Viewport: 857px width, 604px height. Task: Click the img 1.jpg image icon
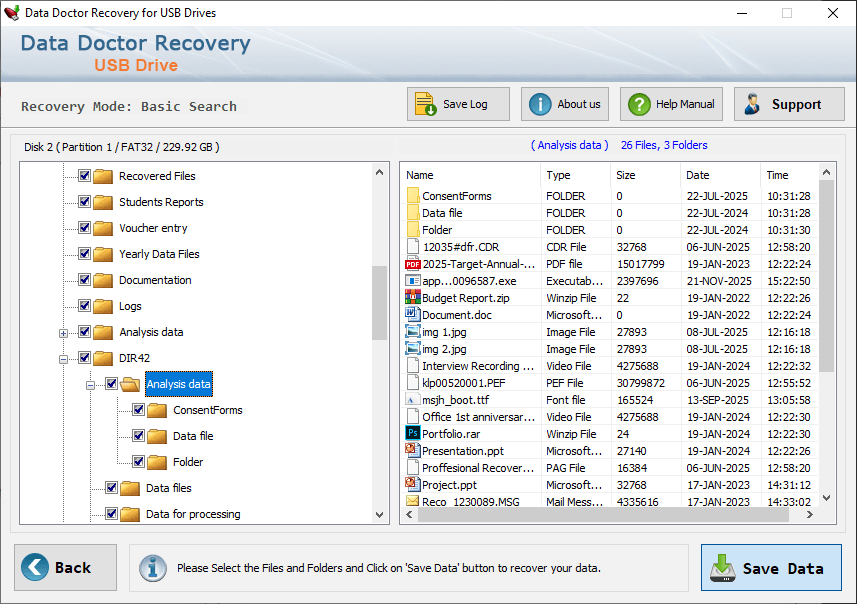point(413,332)
